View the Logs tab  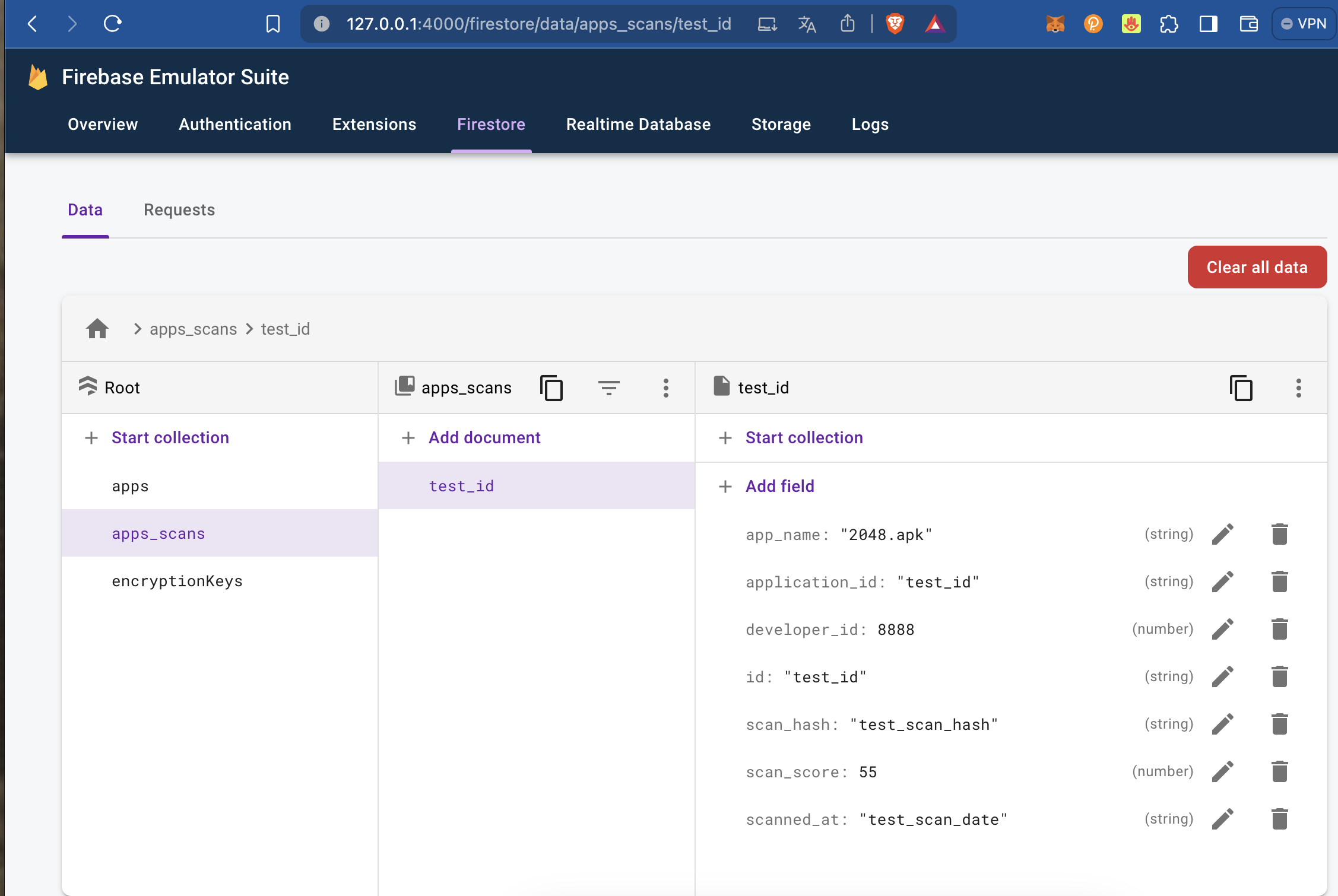click(x=870, y=125)
